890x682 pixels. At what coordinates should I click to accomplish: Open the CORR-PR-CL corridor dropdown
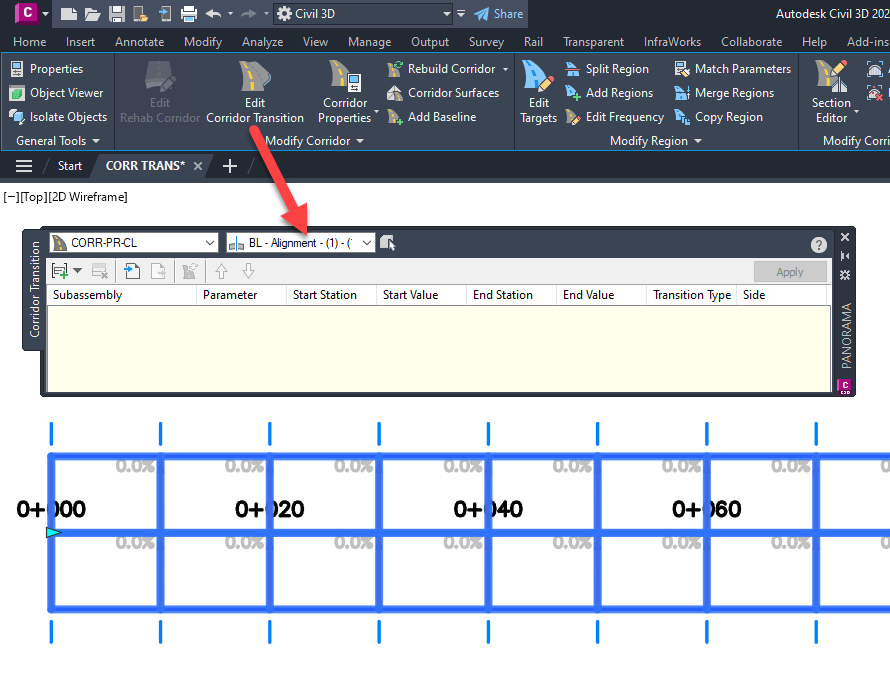[x=133, y=243]
